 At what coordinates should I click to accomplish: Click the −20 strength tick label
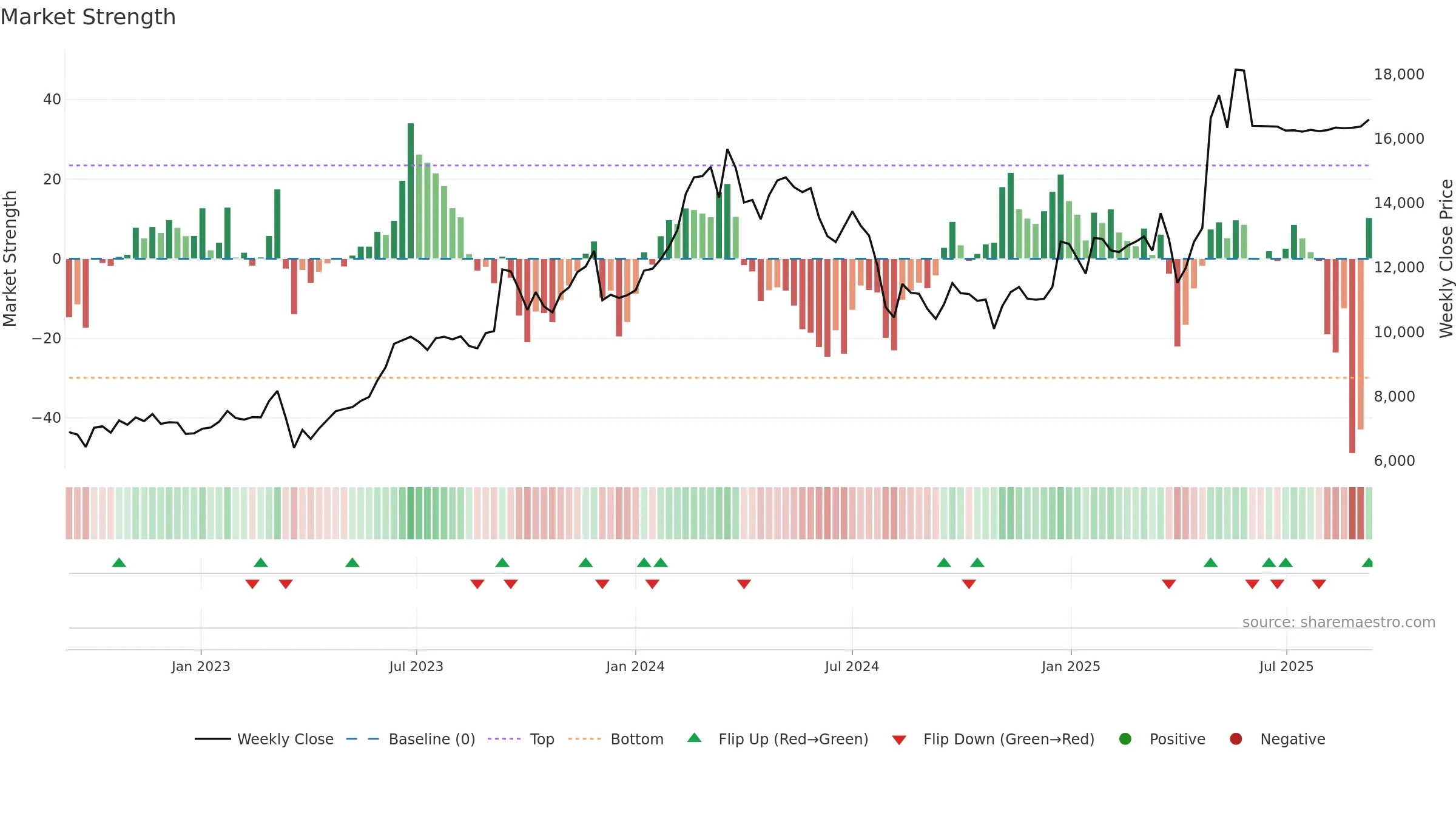47,339
